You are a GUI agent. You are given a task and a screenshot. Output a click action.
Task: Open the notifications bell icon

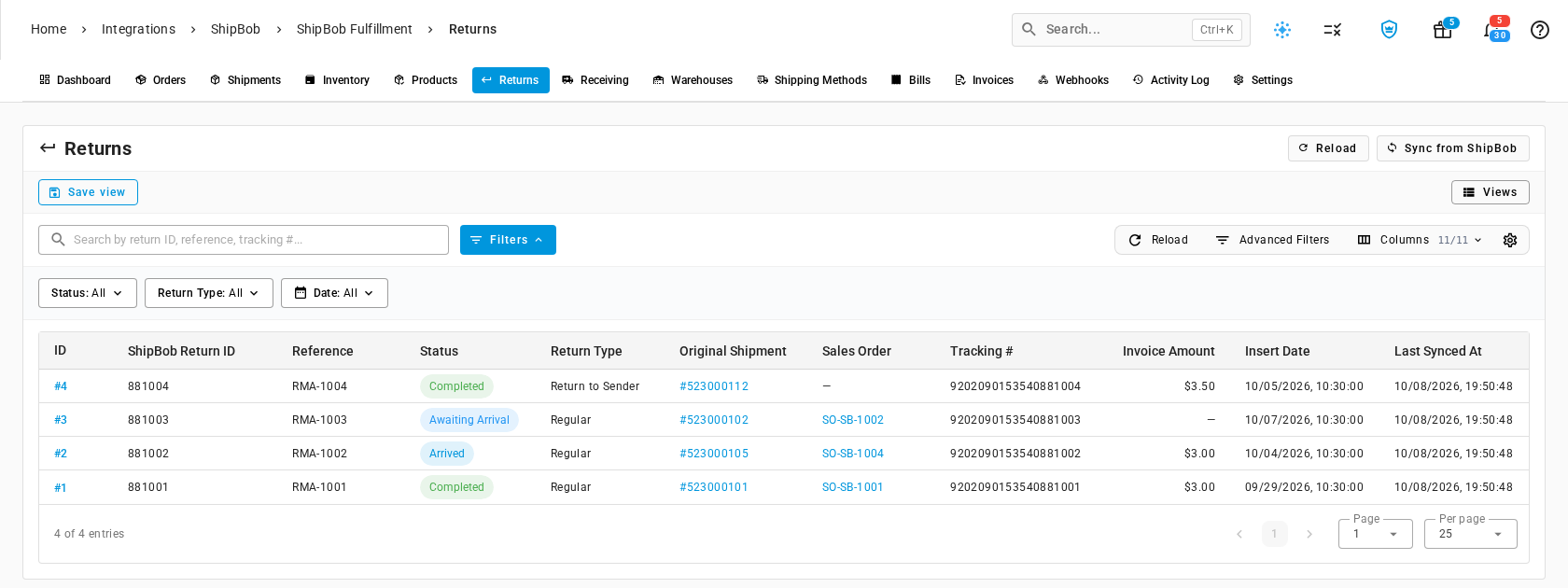tap(1493, 29)
